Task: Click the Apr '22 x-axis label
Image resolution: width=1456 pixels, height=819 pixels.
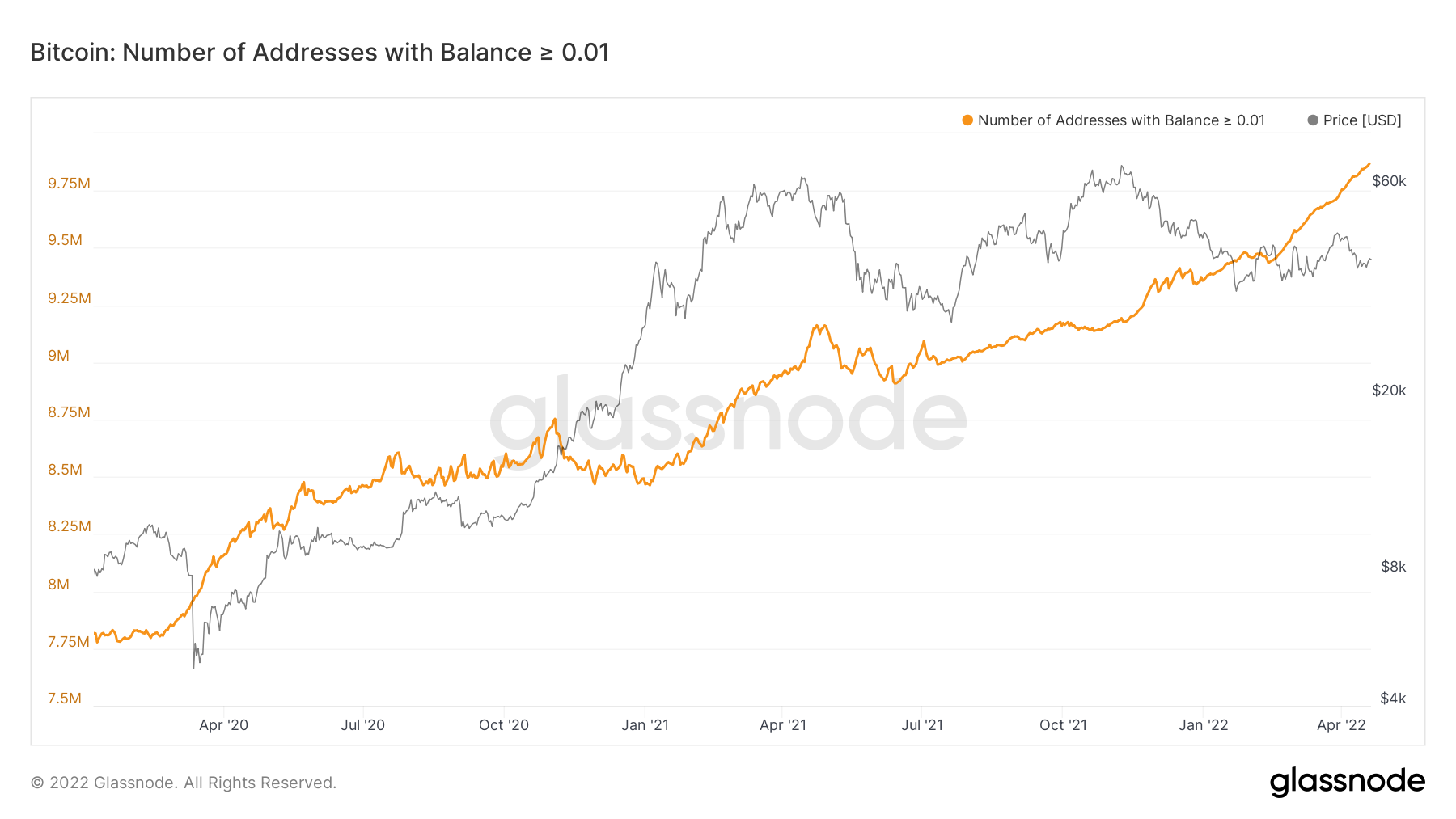Action: coord(1341,725)
